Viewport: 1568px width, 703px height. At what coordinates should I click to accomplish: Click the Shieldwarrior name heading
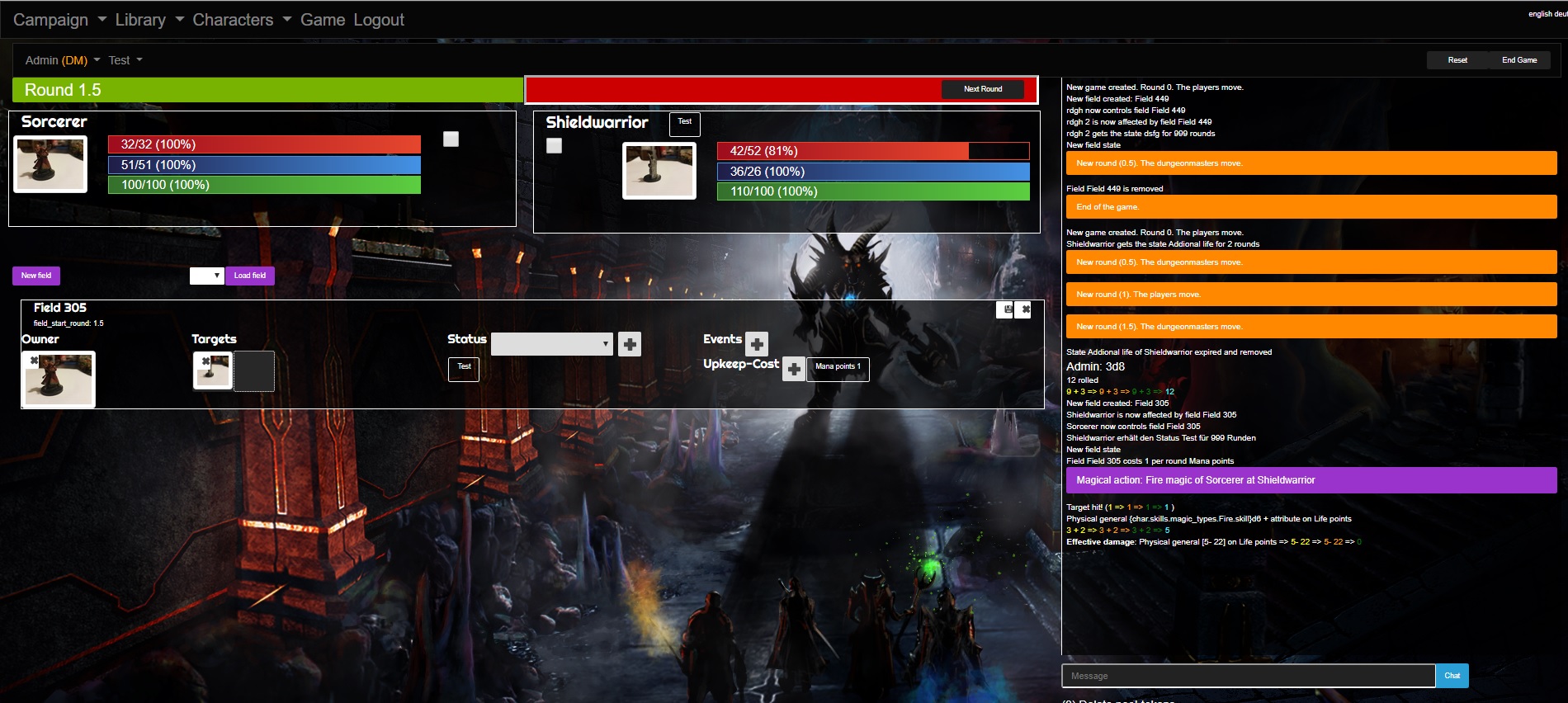[597, 122]
